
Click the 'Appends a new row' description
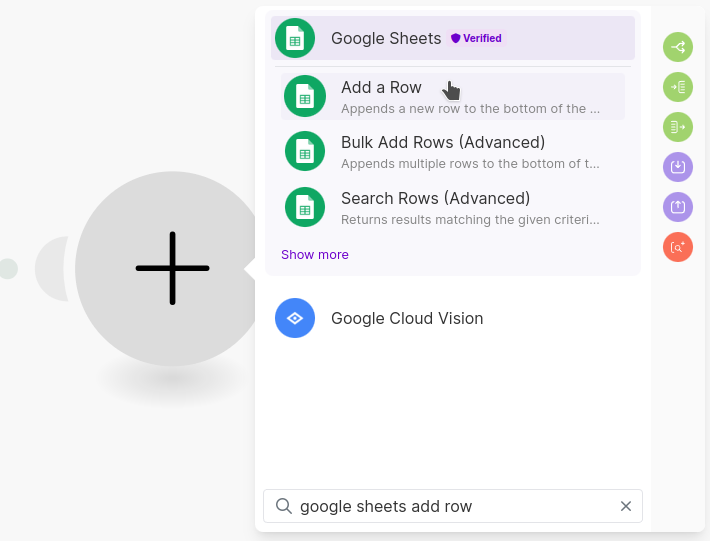[x=470, y=109]
